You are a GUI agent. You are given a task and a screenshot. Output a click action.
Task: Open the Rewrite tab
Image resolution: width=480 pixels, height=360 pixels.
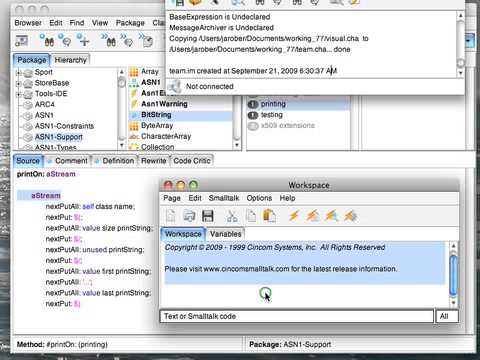click(x=154, y=161)
